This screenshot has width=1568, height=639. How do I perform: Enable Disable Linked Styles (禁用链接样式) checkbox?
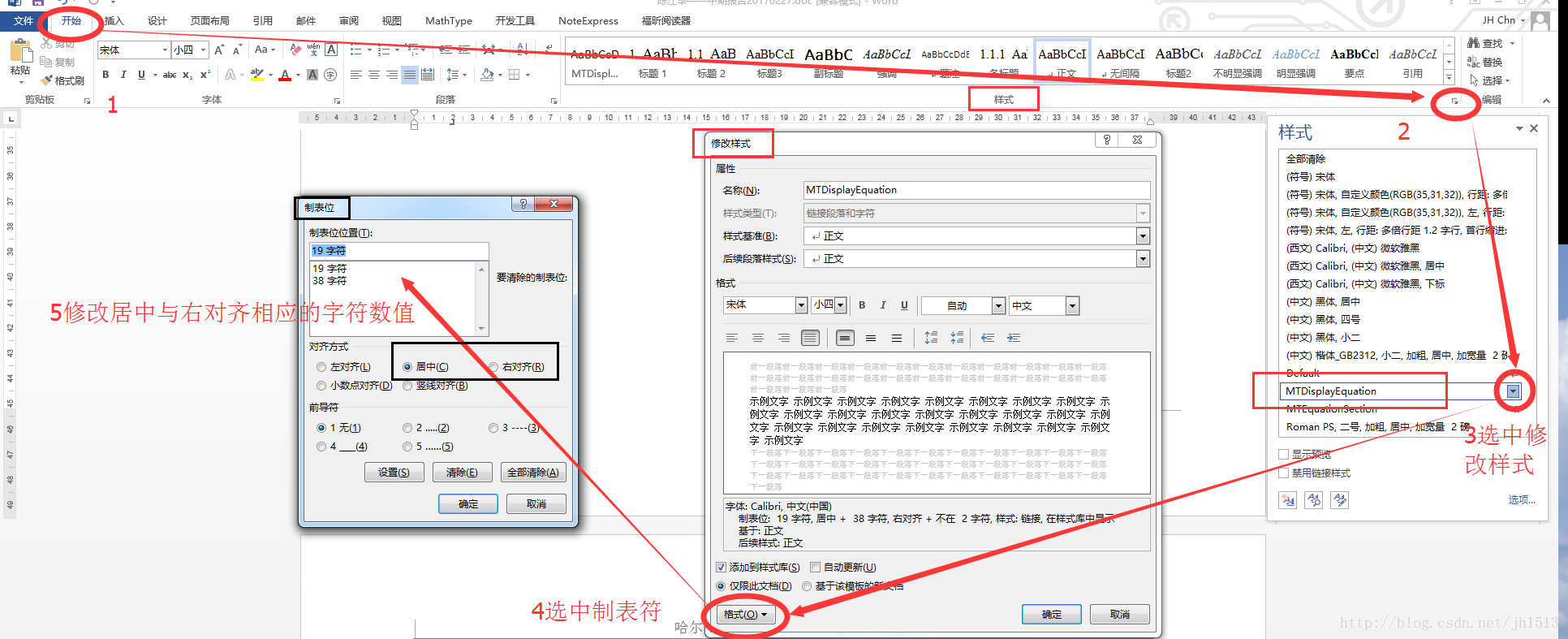click(1284, 473)
